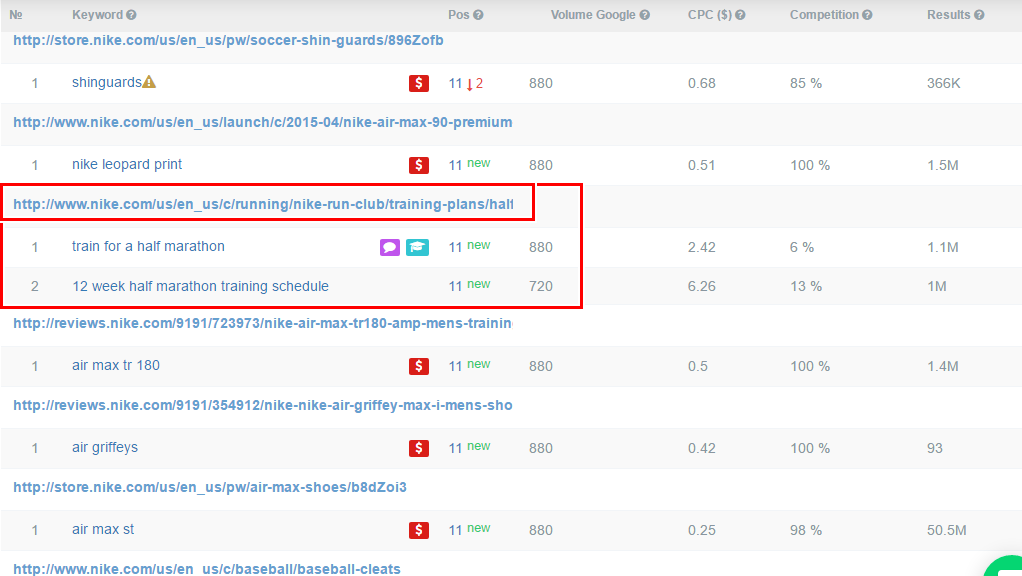Click the 'new' label in air griffeys row
1022x576 pixels.
coord(478,446)
